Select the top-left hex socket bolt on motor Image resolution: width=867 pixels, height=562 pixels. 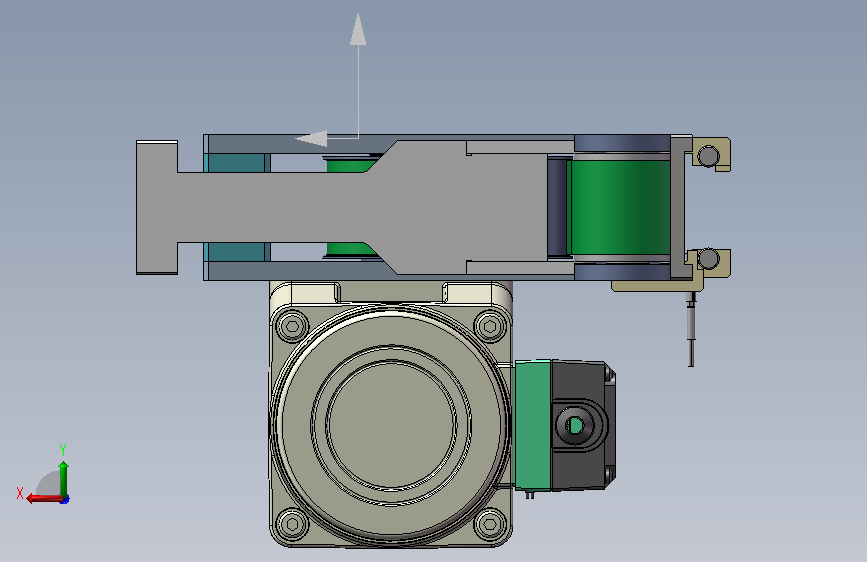(x=293, y=326)
